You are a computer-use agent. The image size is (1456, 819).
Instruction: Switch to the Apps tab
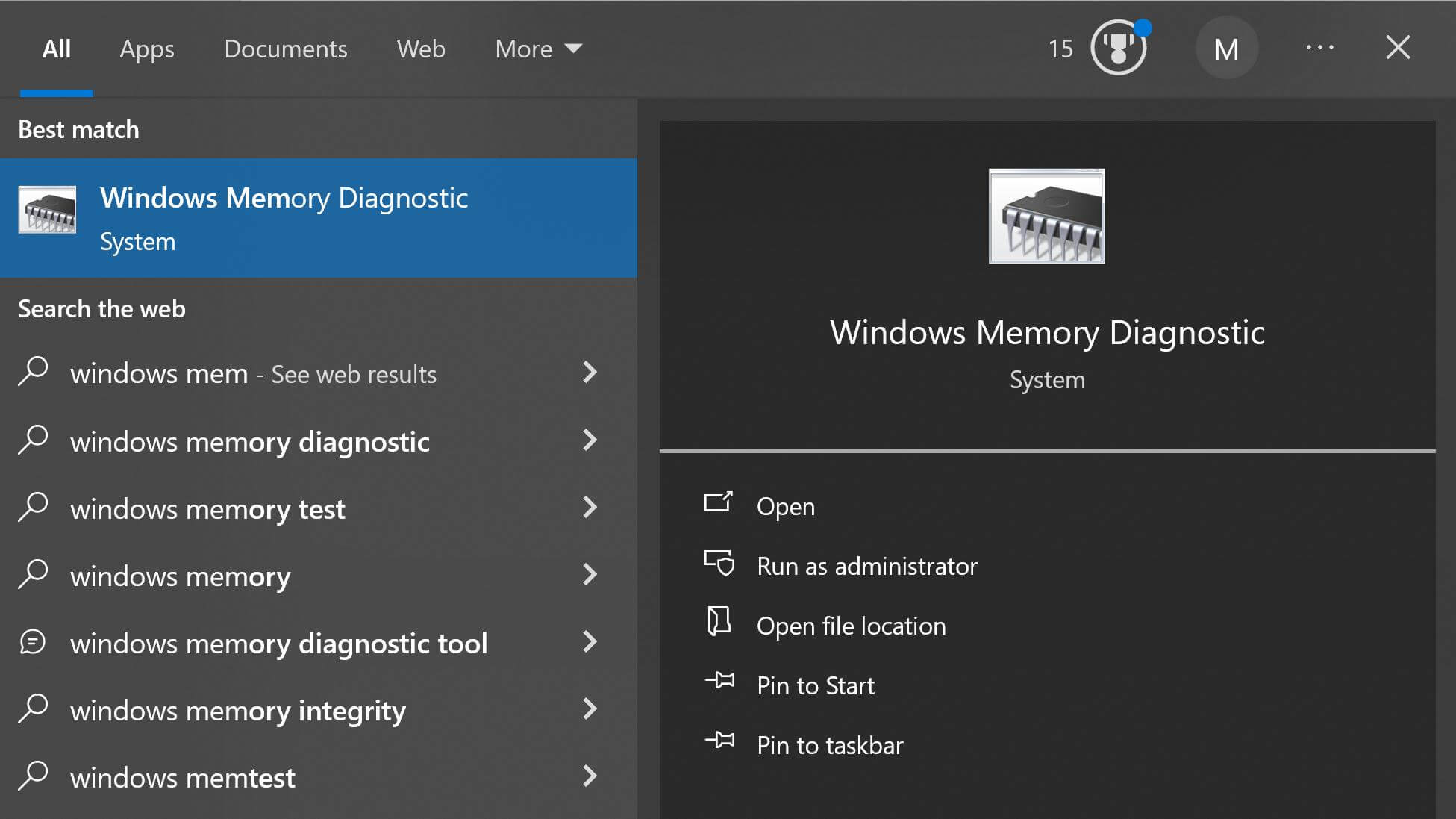point(146,49)
